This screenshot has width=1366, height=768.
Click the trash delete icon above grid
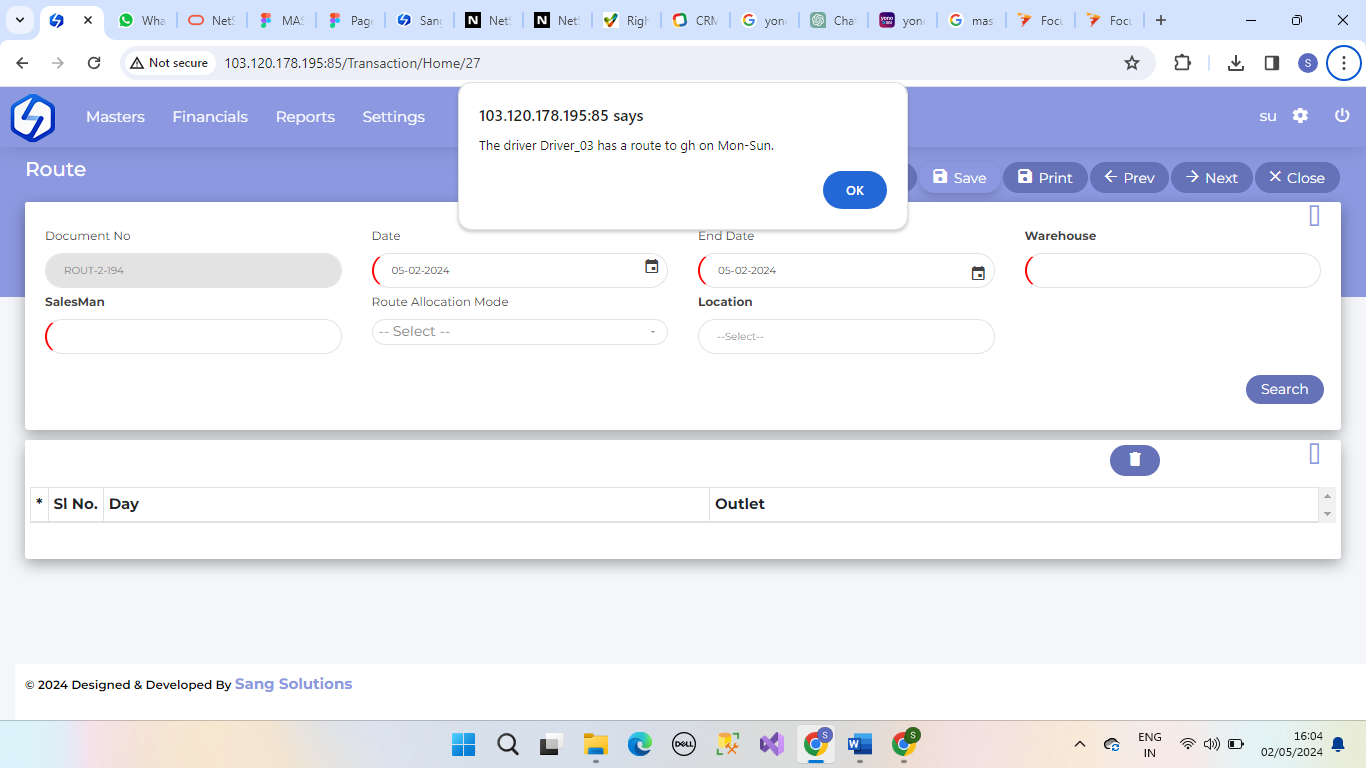click(x=1134, y=460)
